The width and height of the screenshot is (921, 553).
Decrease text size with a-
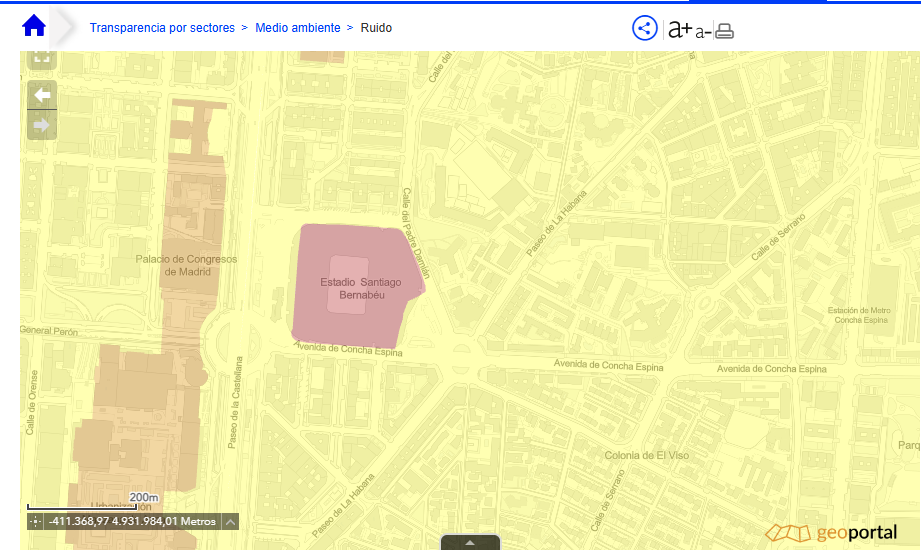pyautogui.click(x=703, y=31)
